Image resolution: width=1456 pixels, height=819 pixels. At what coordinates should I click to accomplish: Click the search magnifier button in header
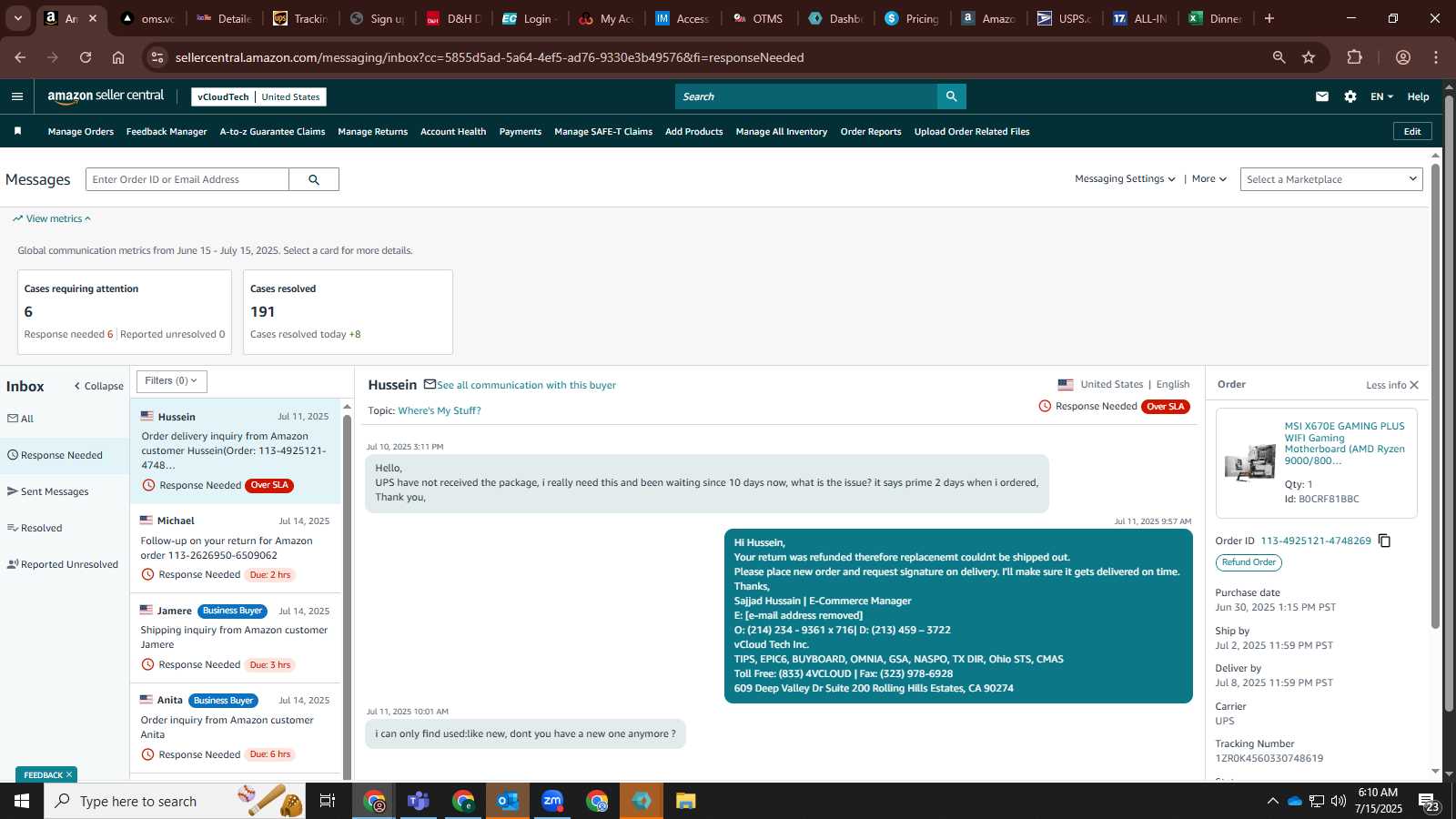click(951, 96)
